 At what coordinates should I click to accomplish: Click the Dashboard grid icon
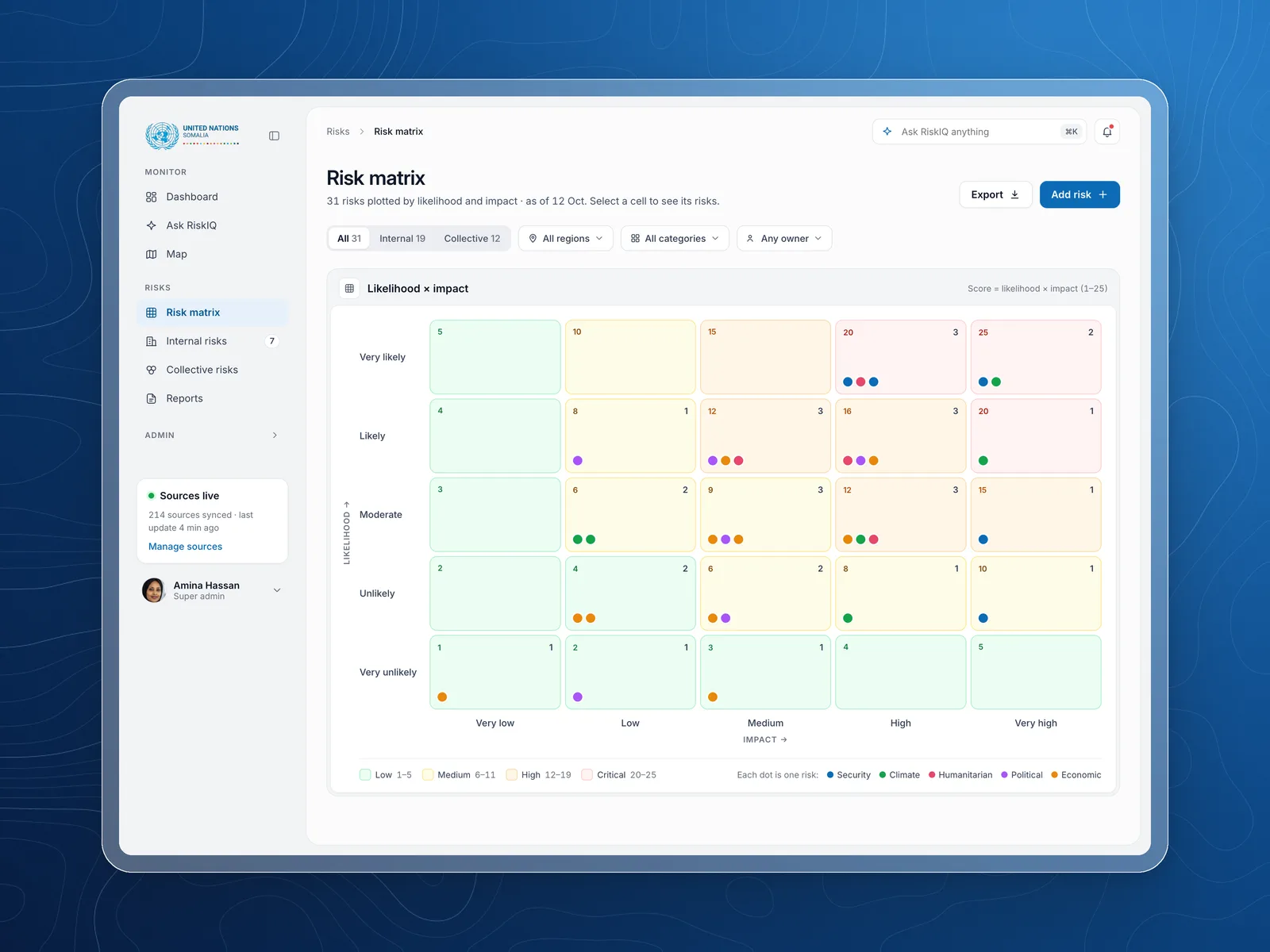pyautogui.click(x=152, y=197)
